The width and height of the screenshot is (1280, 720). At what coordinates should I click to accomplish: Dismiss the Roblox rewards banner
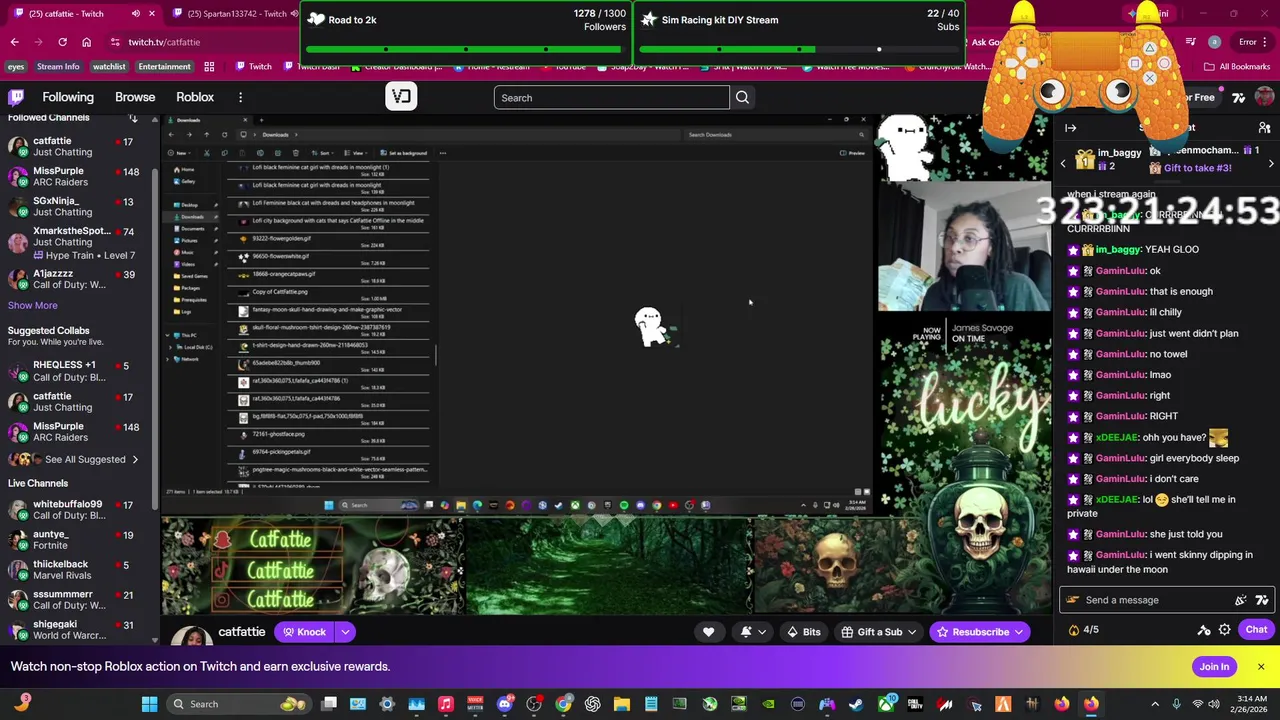pos(1260,667)
